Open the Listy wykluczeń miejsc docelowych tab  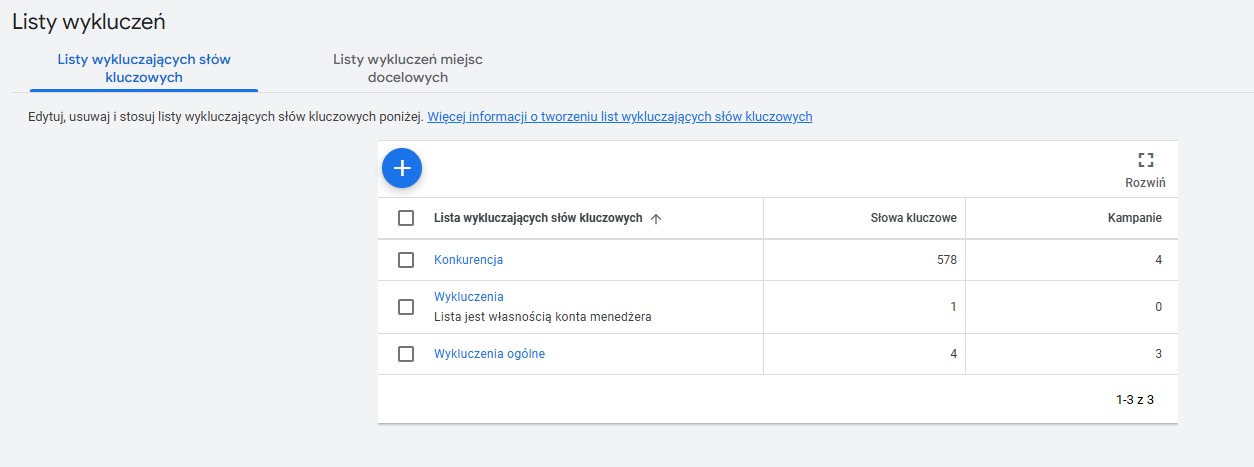(x=407, y=68)
